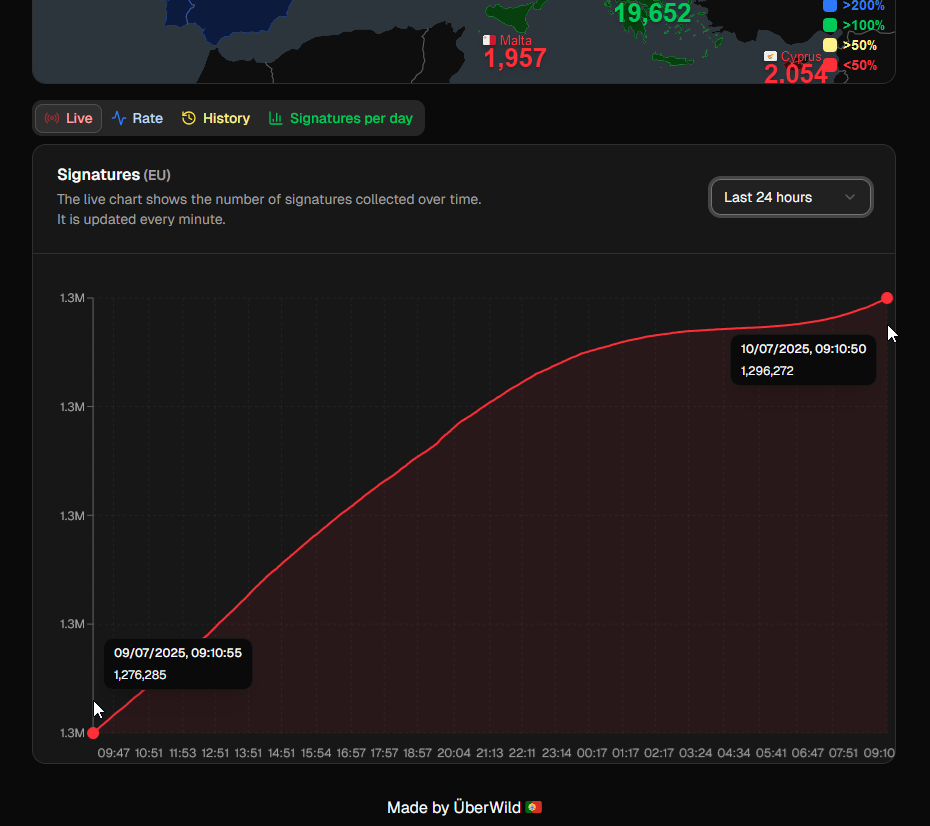Click the dropdown chevron arrow
The image size is (930, 826).
coord(850,197)
